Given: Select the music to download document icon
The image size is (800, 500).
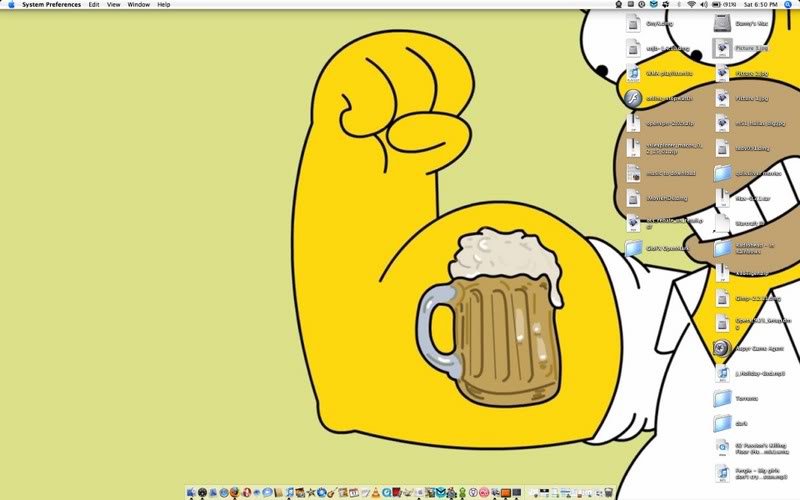Looking at the screenshot, I should pyautogui.click(x=633, y=173).
